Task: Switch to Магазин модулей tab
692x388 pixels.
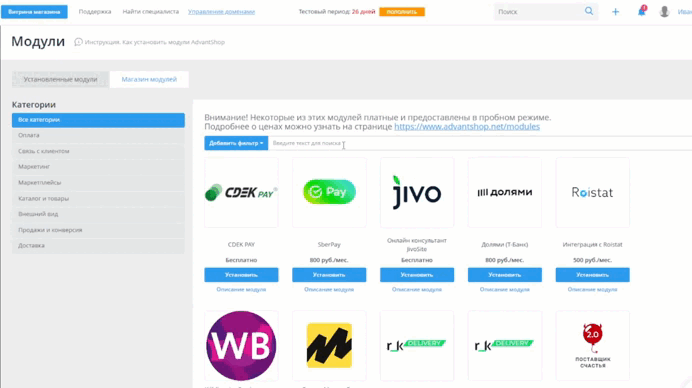Action: pyautogui.click(x=149, y=79)
